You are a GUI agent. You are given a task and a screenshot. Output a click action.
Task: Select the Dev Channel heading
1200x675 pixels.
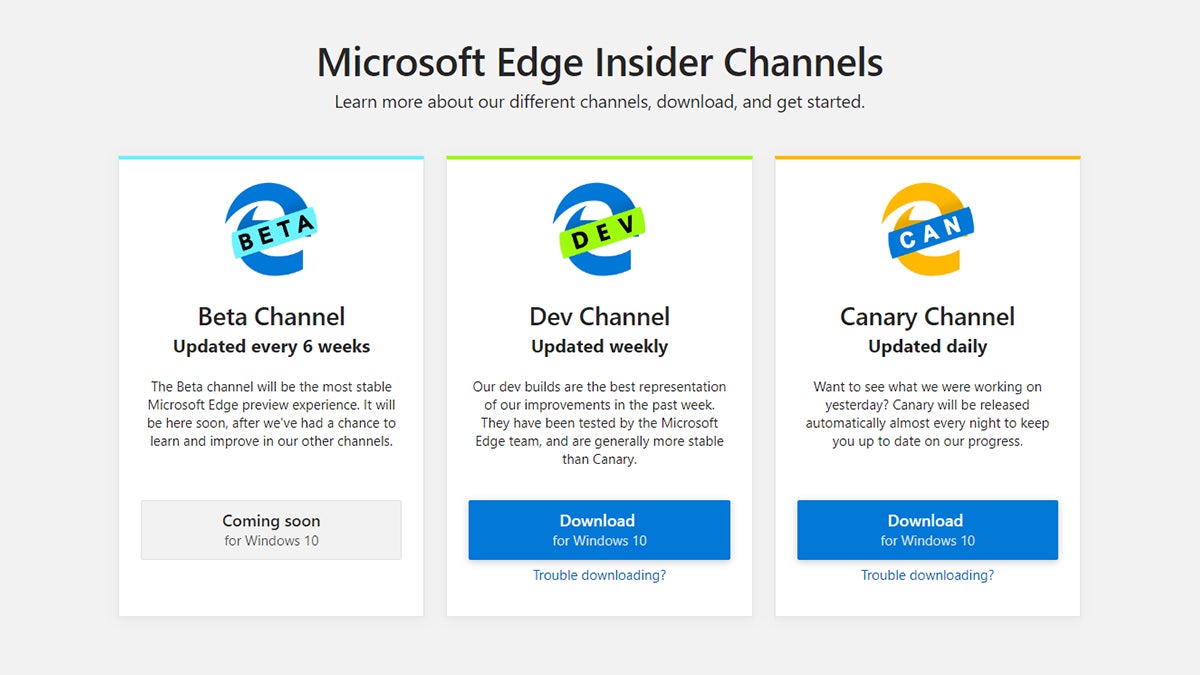599,316
